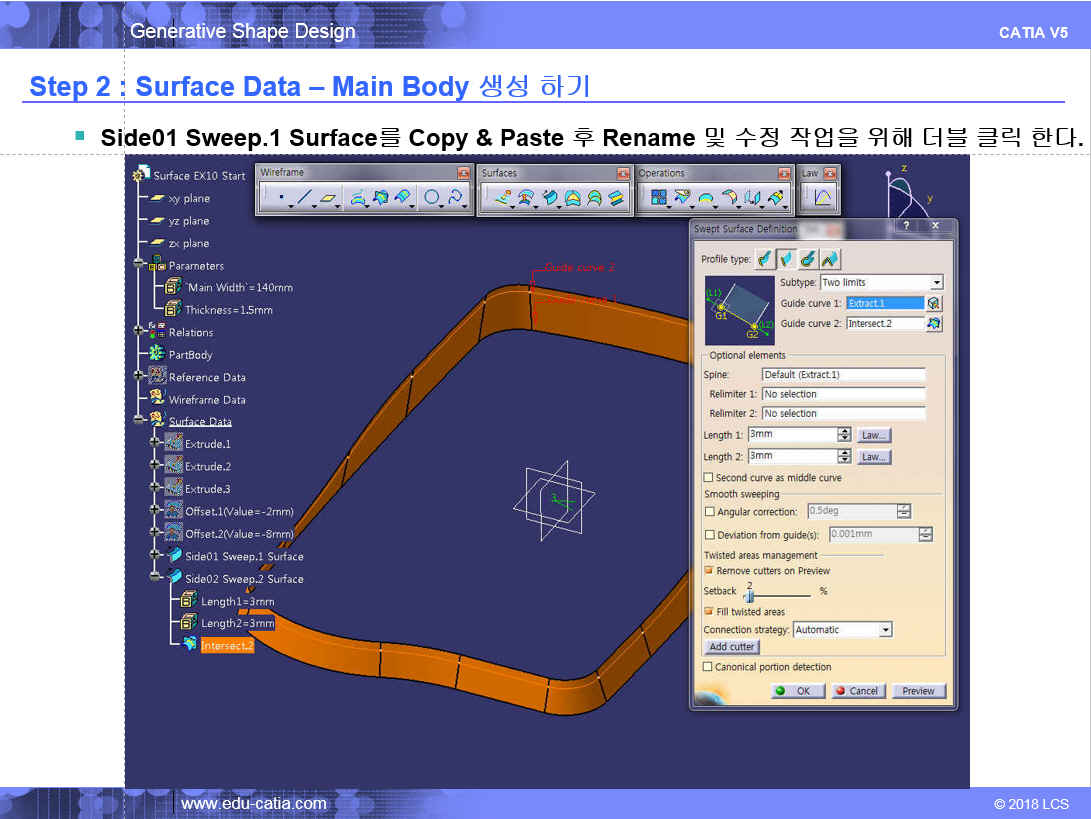Enable Second curve as middle curve checkbox

(x=709, y=478)
